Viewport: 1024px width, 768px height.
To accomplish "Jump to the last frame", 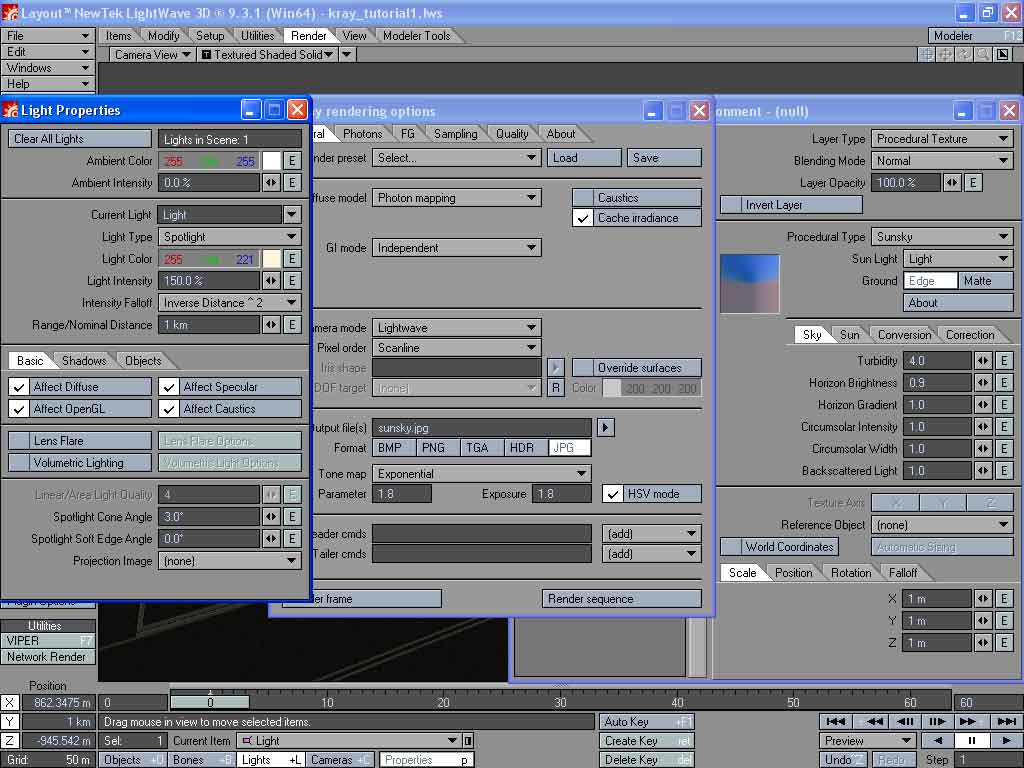I will (1006, 721).
